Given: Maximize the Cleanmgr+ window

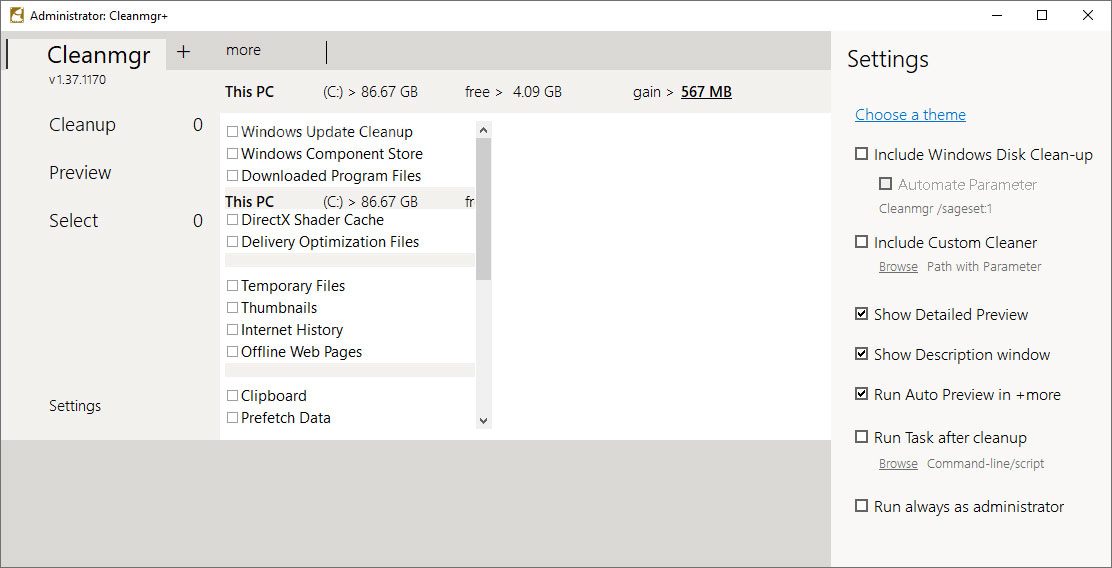Looking at the screenshot, I should (1042, 16).
